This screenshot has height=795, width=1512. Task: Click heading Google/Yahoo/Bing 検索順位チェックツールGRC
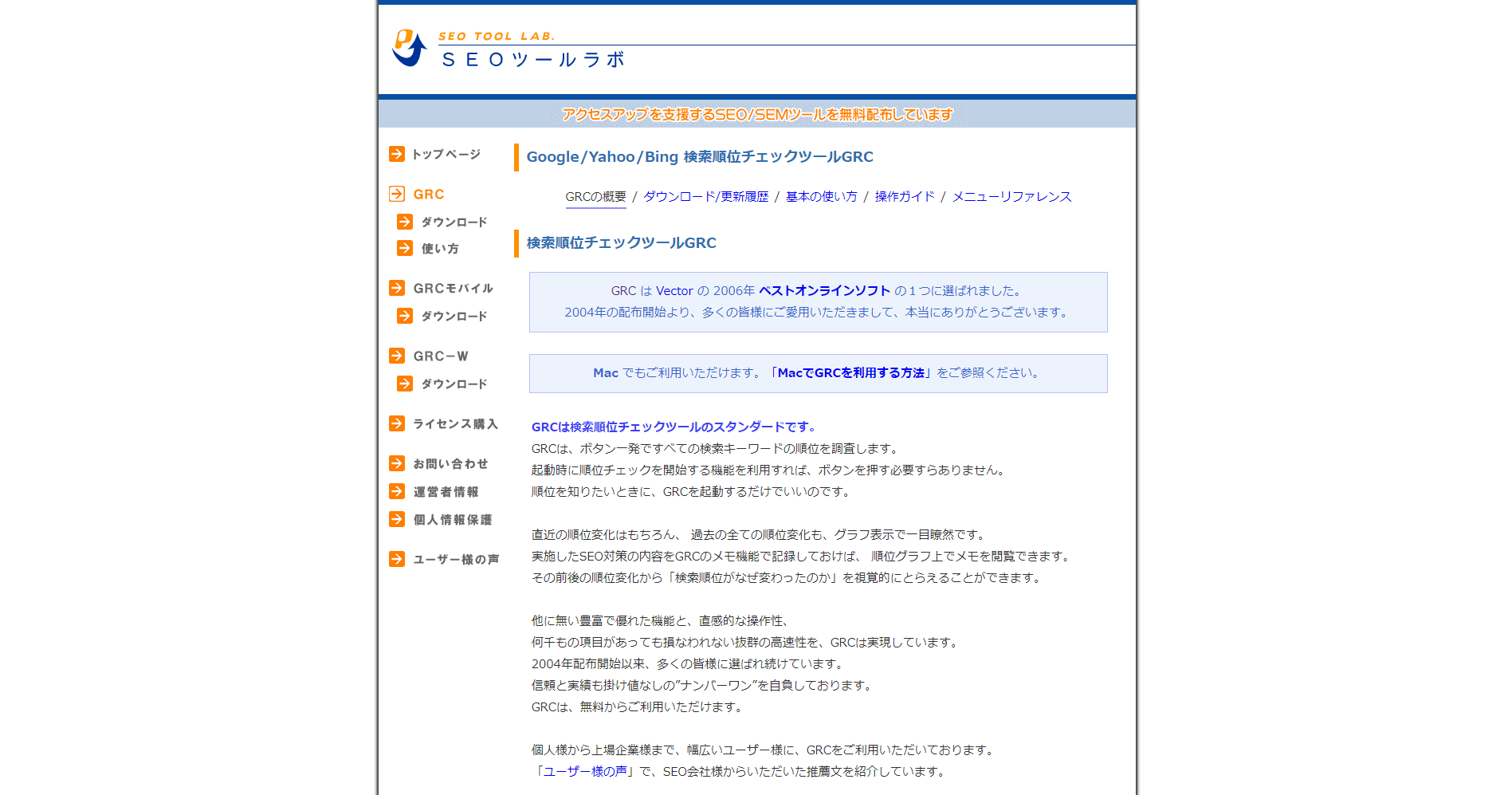pyautogui.click(x=700, y=157)
